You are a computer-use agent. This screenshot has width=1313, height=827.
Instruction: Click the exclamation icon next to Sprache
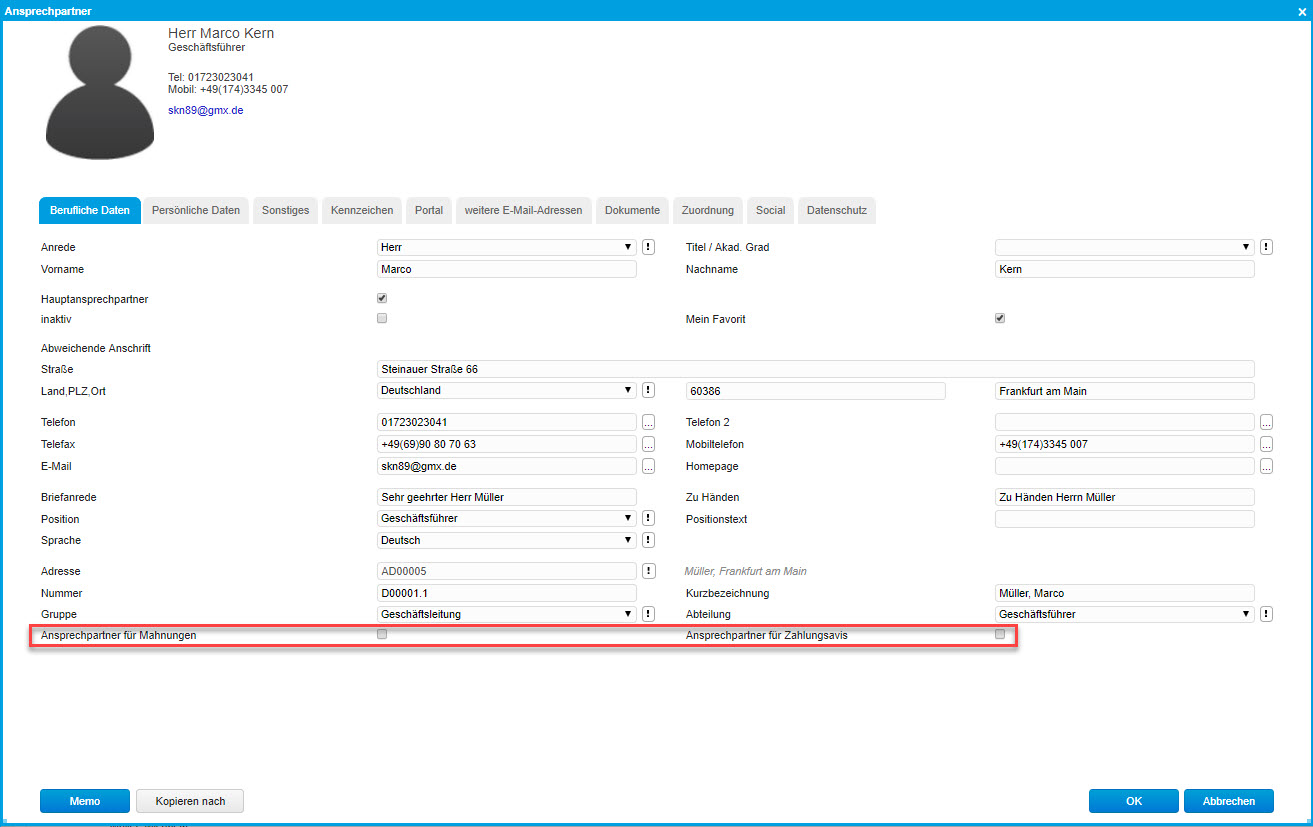(648, 540)
